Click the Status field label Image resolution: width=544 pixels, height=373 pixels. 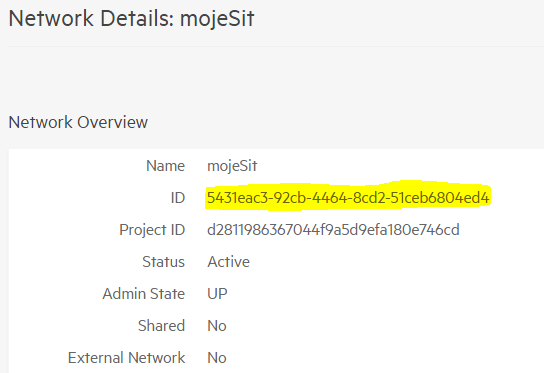click(163, 262)
